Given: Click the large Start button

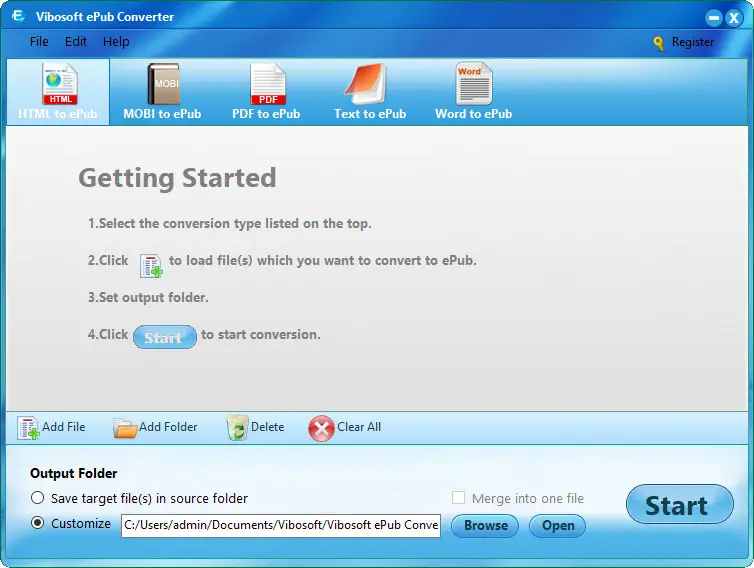Looking at the screenshot, I should [x=680, y=505].
